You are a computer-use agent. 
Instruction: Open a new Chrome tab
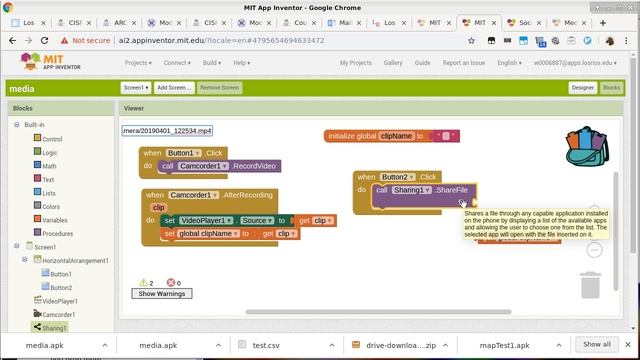[x=603, y=23]
